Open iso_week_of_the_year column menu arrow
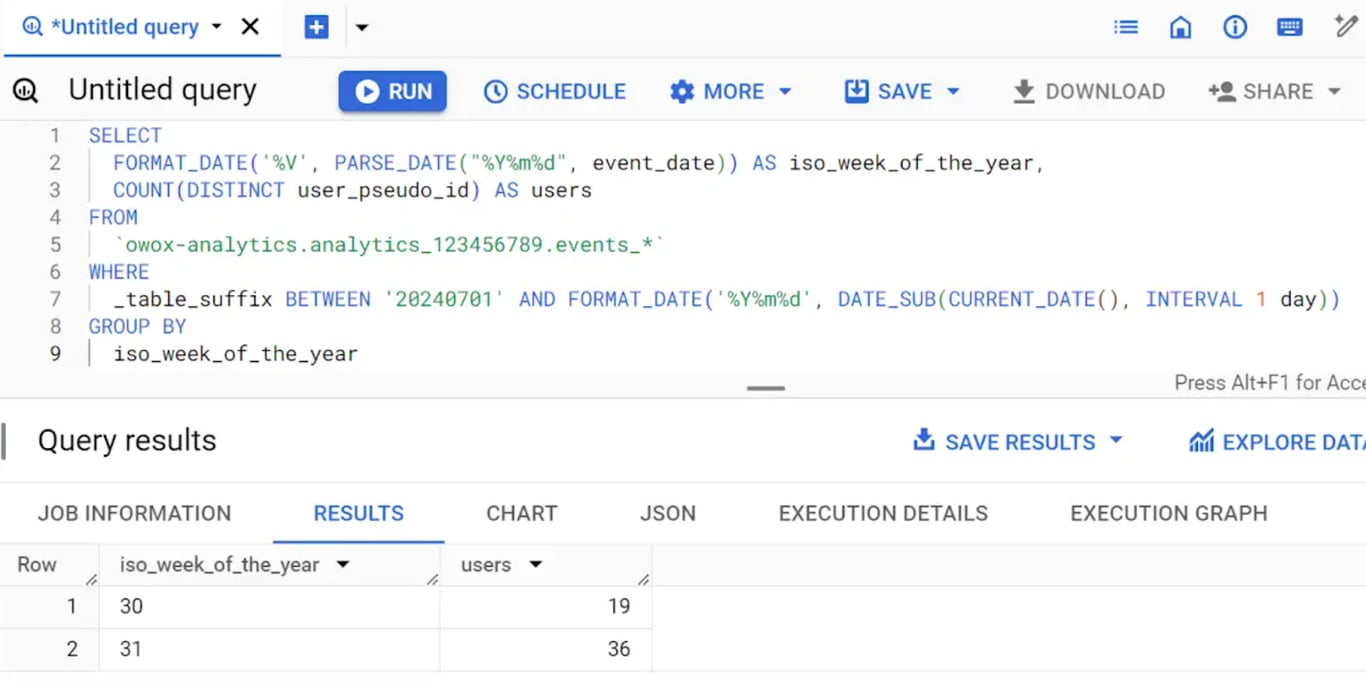The height and width of the screenshot is (682, 1366). (343, 565)
